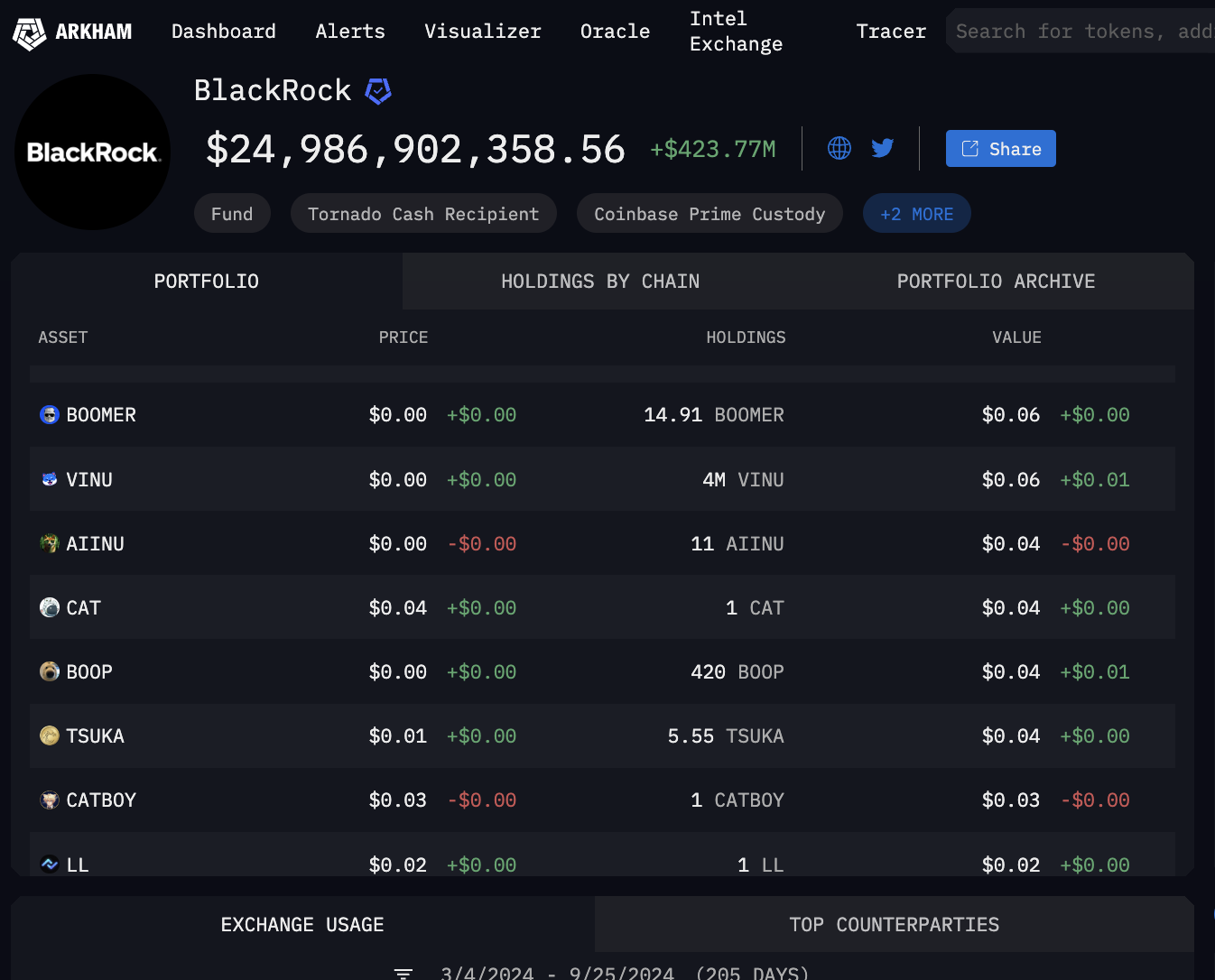
Task: Click the Tornado Cash Recipient tag
Action: [423, 214]
